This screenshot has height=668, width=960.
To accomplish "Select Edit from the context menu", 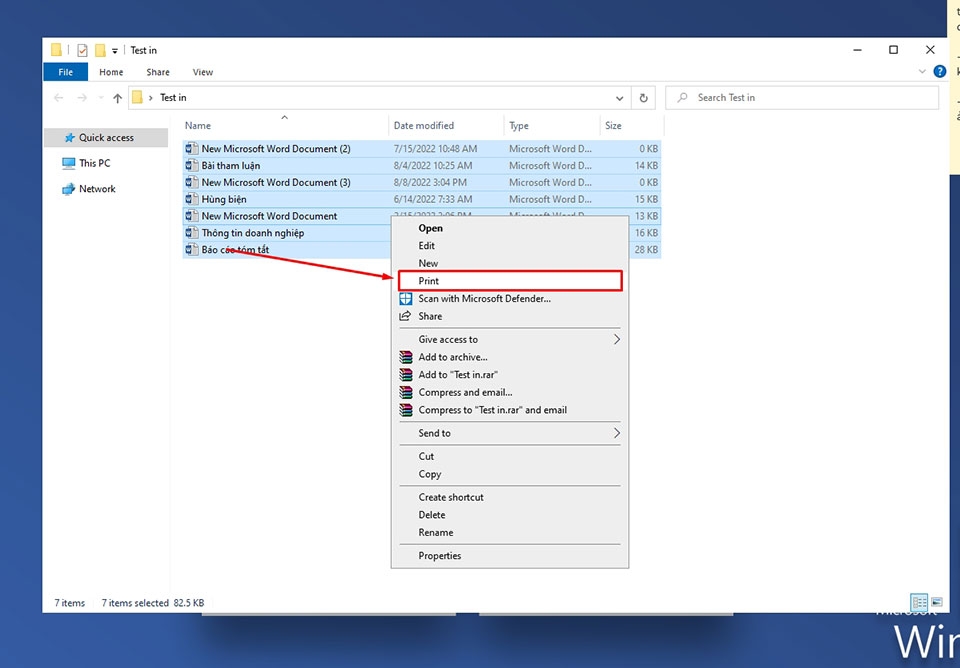I will [510, 246].
